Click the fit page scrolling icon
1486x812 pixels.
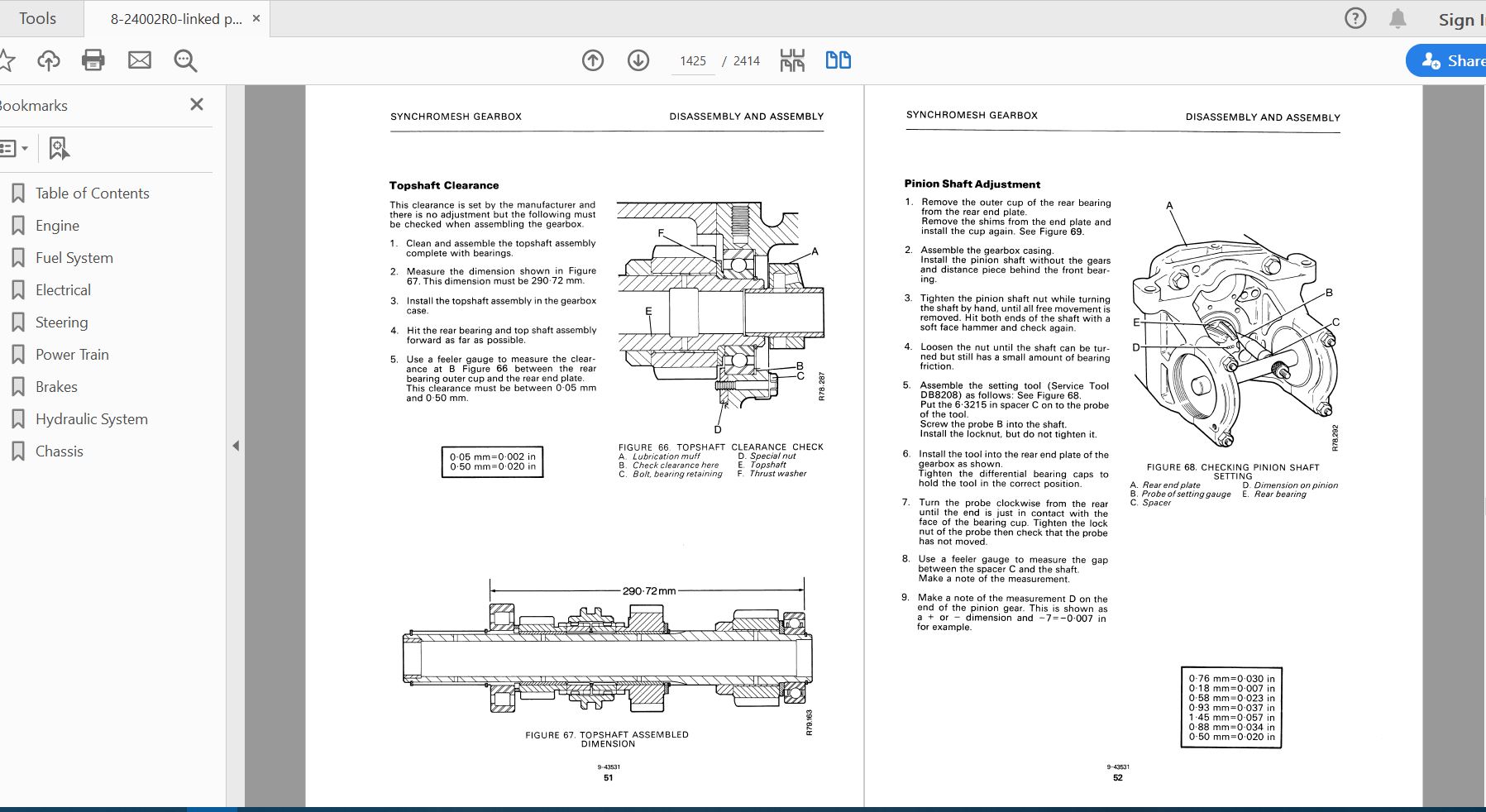[x=792, y=60]
